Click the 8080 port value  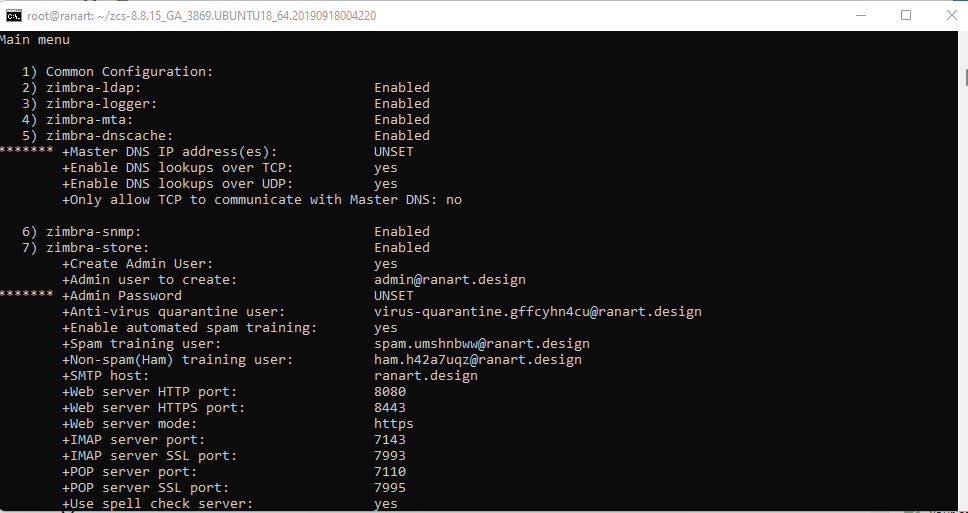click(390, 392)
